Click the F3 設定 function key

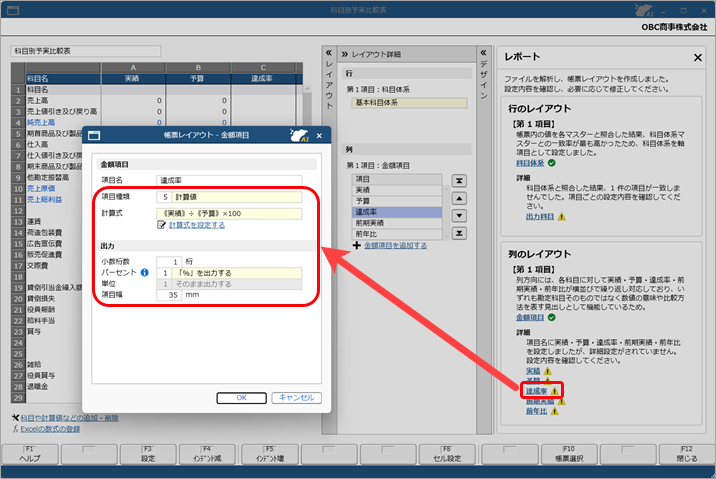[148, 454]
